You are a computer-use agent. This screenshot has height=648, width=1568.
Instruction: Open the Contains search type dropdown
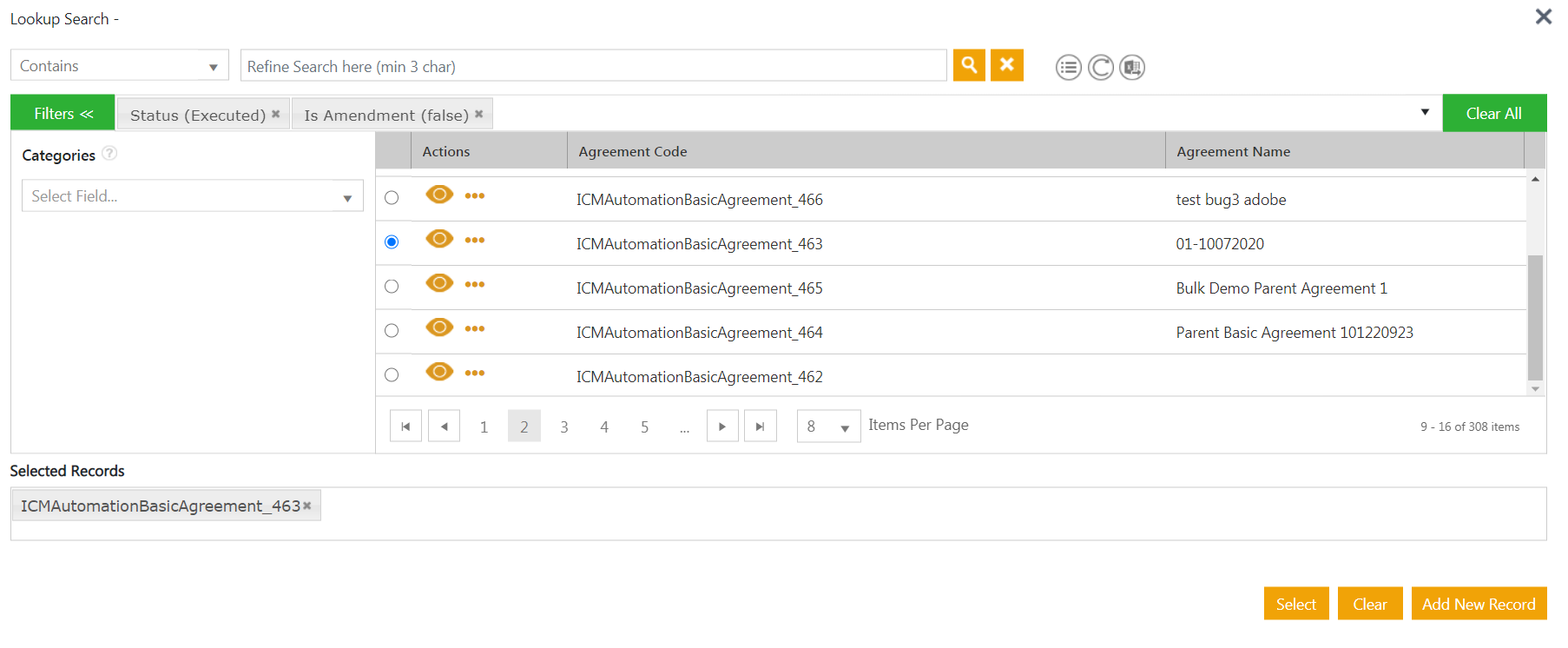click(x=119, y=66)
